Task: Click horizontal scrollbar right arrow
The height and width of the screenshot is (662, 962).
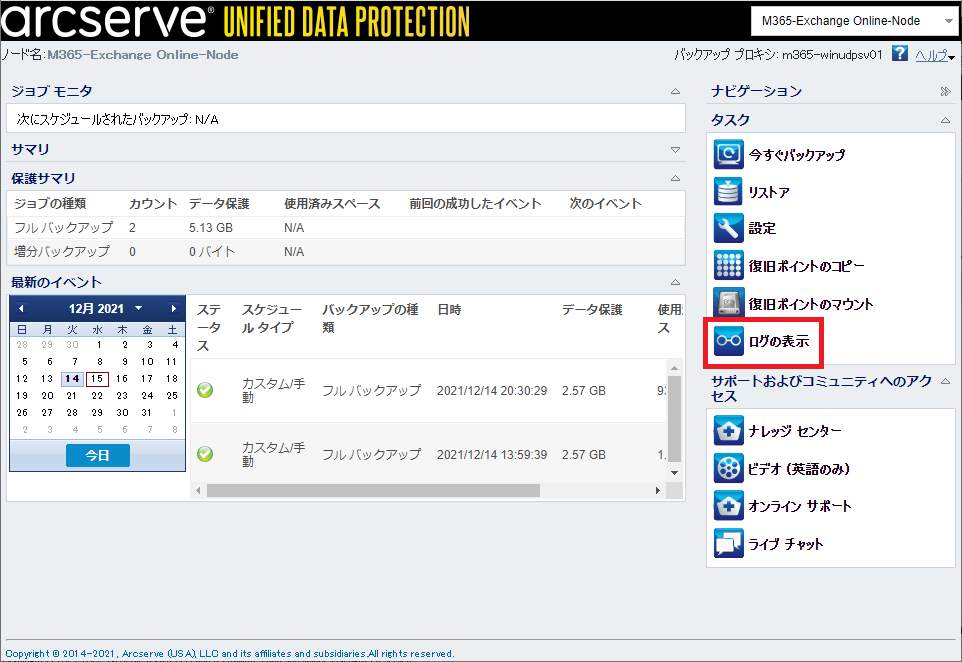Action: 658,490
